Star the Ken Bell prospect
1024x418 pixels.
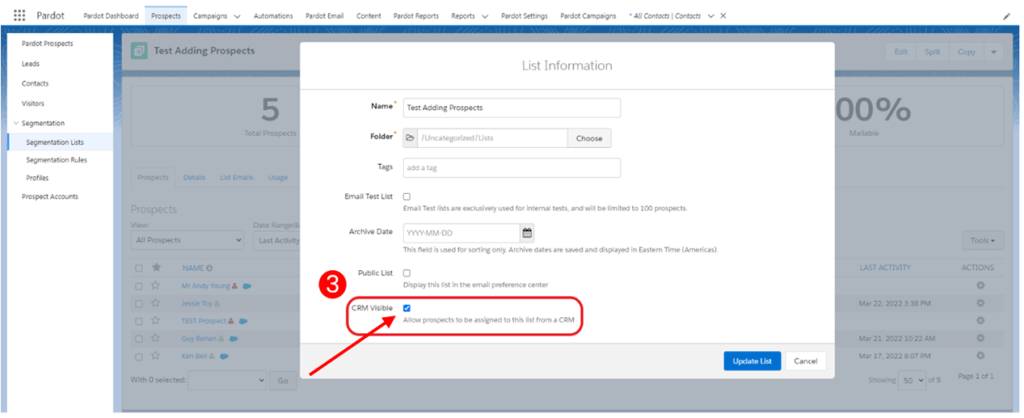point(155,356)
